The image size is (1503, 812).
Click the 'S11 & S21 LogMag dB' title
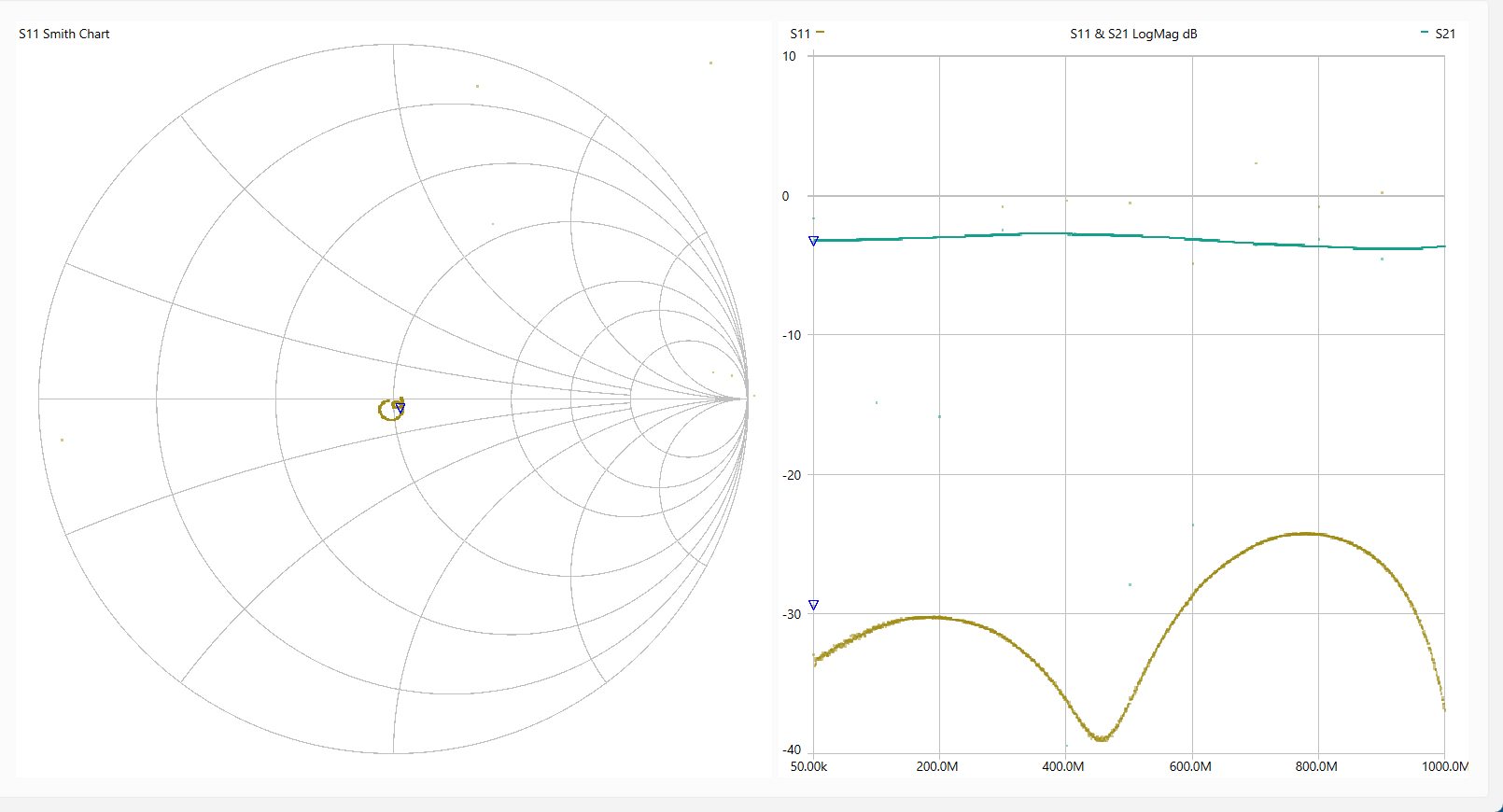pos(1132,34)
